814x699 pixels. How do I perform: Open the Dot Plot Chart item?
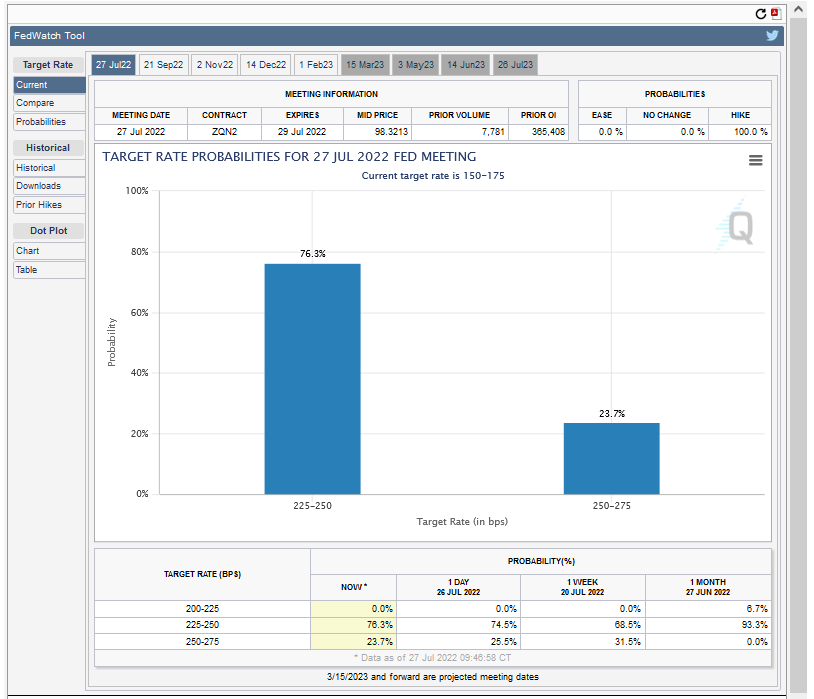(x=49, y=251)
